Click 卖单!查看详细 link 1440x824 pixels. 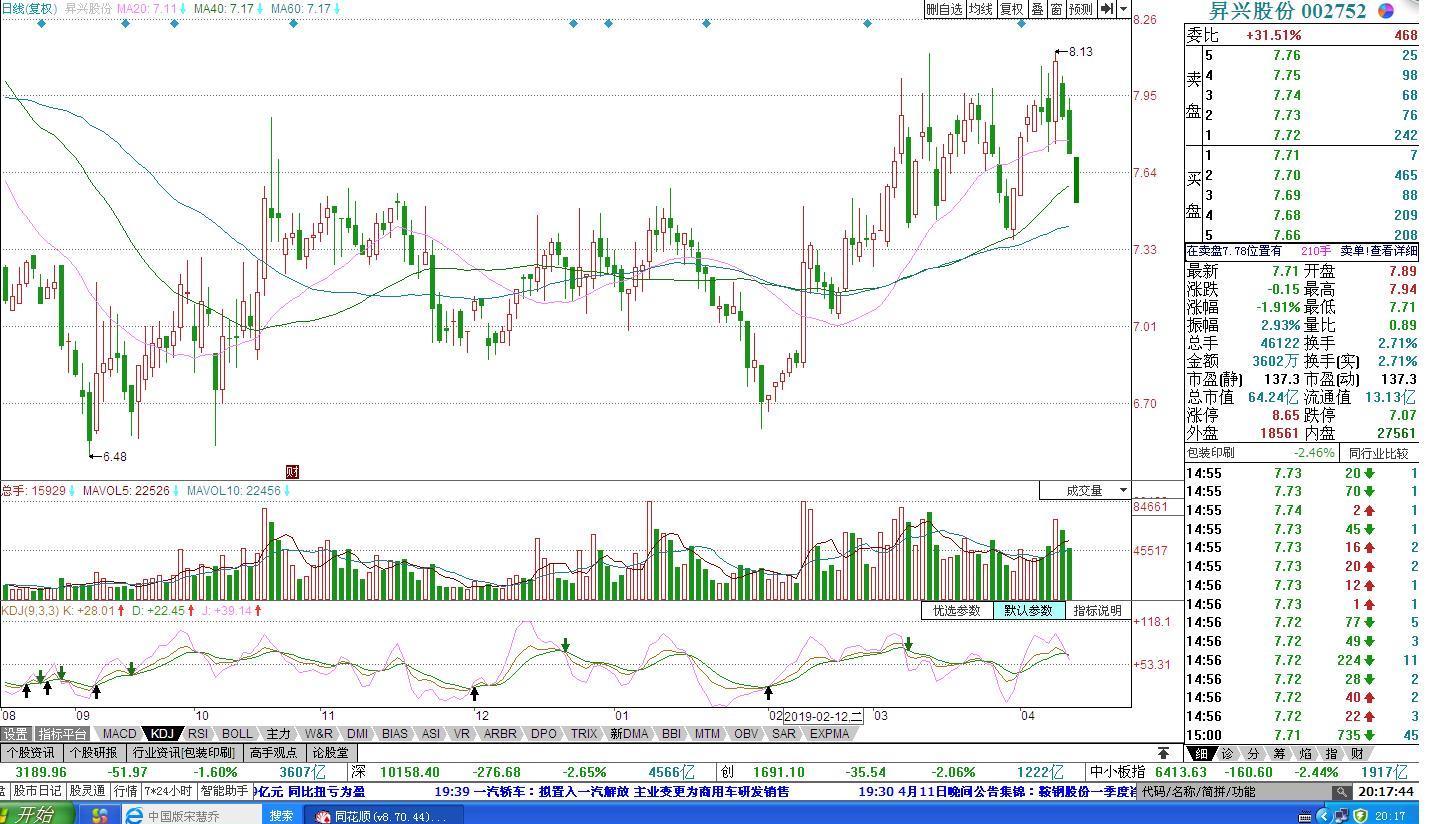coord(1380,251)
